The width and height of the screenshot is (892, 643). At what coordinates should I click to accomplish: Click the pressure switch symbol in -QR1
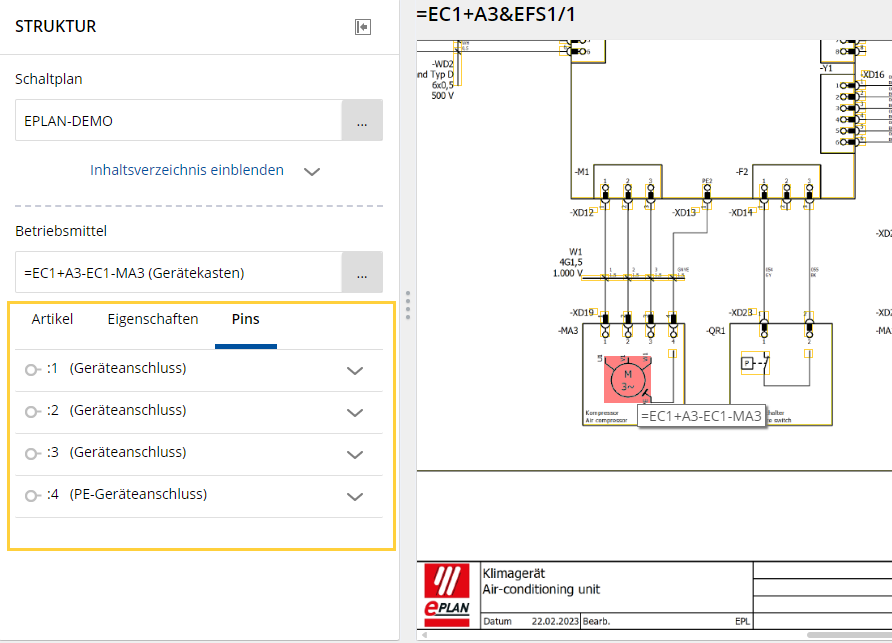755,362
